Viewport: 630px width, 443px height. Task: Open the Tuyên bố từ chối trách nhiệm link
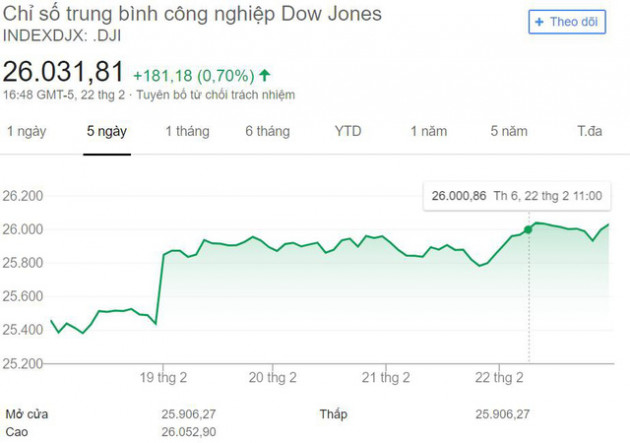215,95
